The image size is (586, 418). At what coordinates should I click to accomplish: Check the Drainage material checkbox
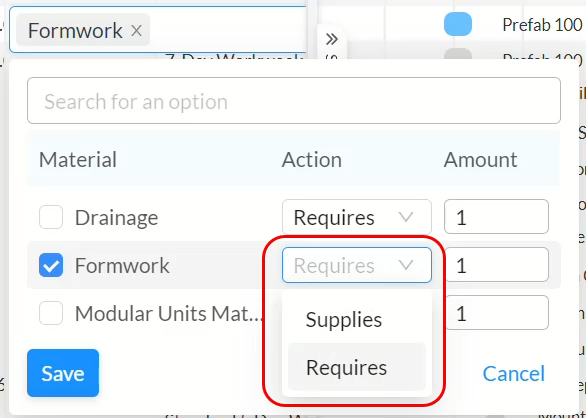(51, 217)
